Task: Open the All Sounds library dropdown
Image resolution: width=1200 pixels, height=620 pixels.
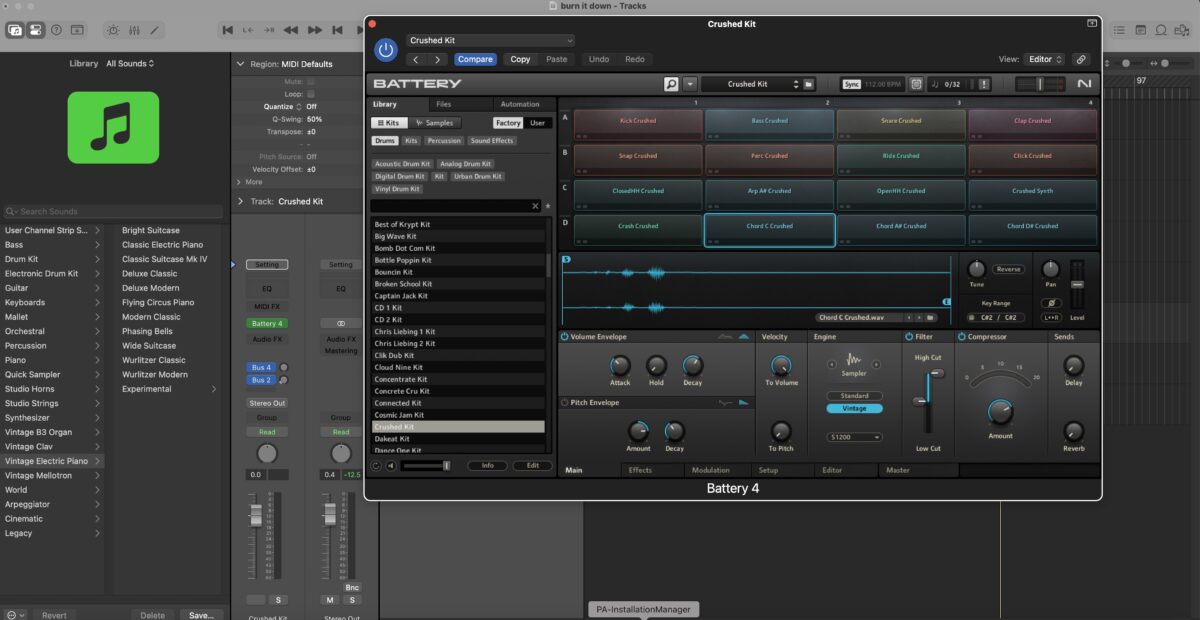Action: pyautogui.click(x=130, y=63)
